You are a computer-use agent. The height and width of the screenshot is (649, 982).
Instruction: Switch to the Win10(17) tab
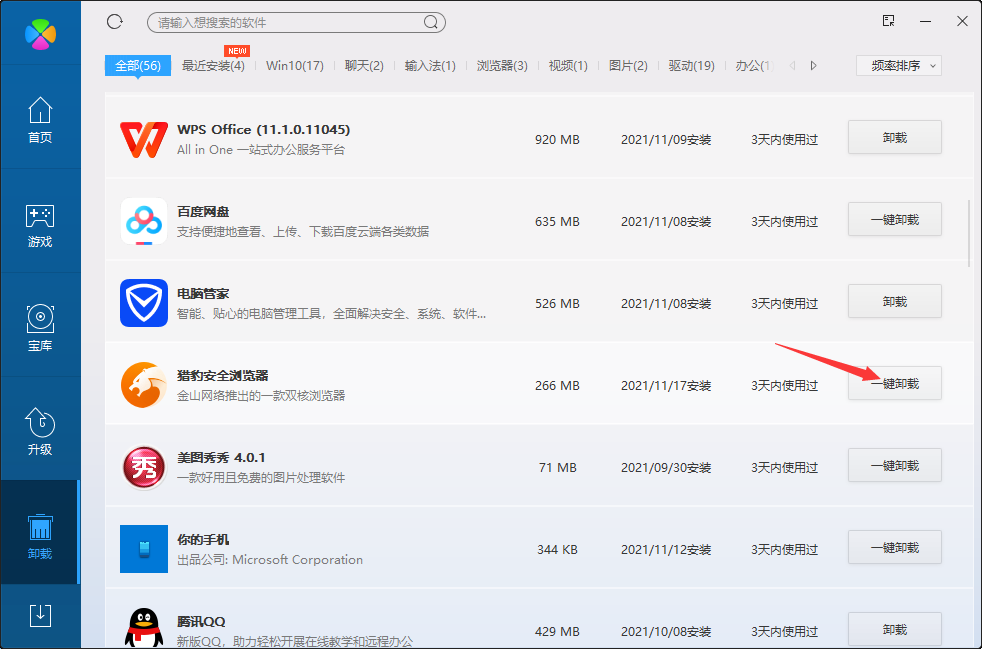(294, 66)
